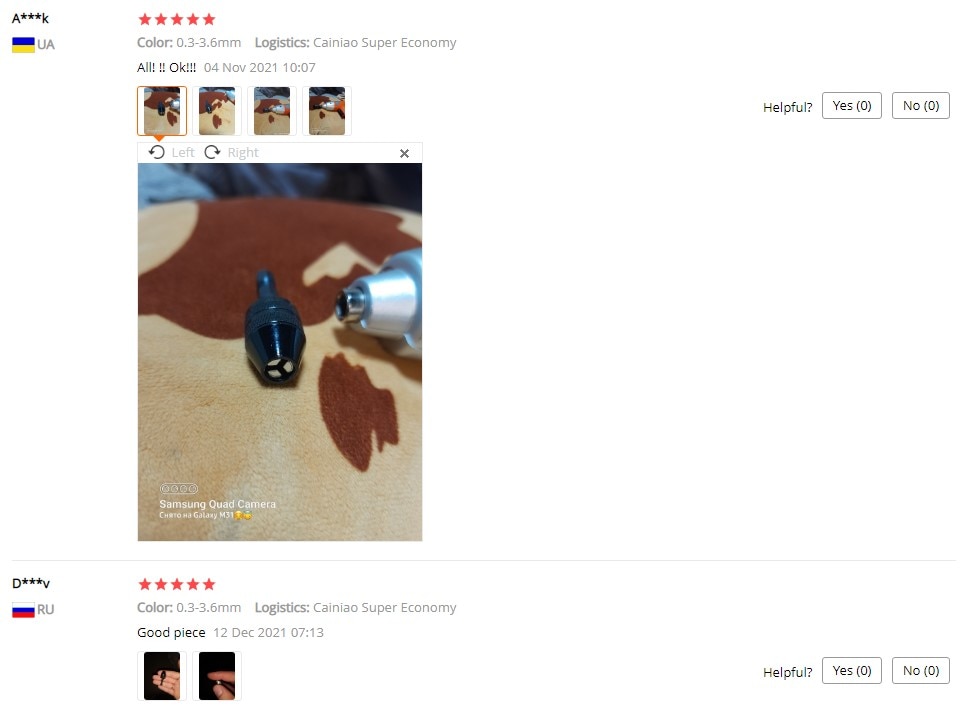This screenshot has height=716, width=974.
Task: Open D***v's first photo thumbnail
Action: (x=162, y=676)
